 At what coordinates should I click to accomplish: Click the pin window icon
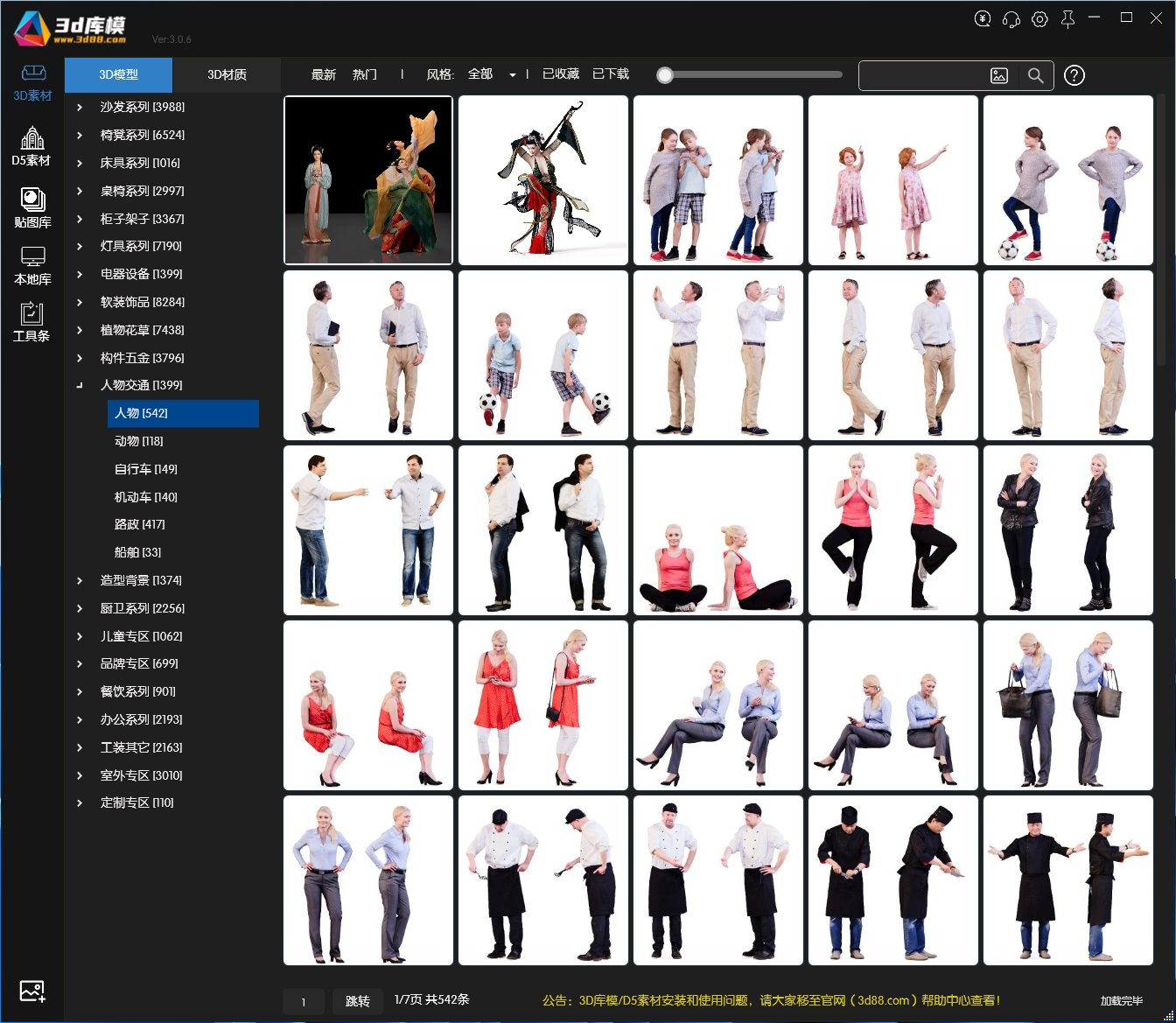pyautogui.click(x=1067, y=19)
